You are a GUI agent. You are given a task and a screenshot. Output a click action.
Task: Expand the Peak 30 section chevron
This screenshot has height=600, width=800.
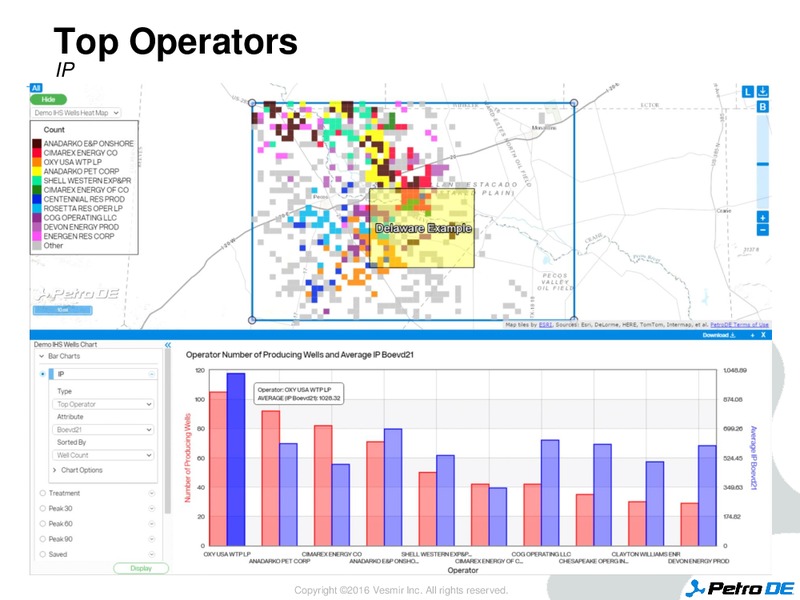pyautogui.click(x=152, y=508)
